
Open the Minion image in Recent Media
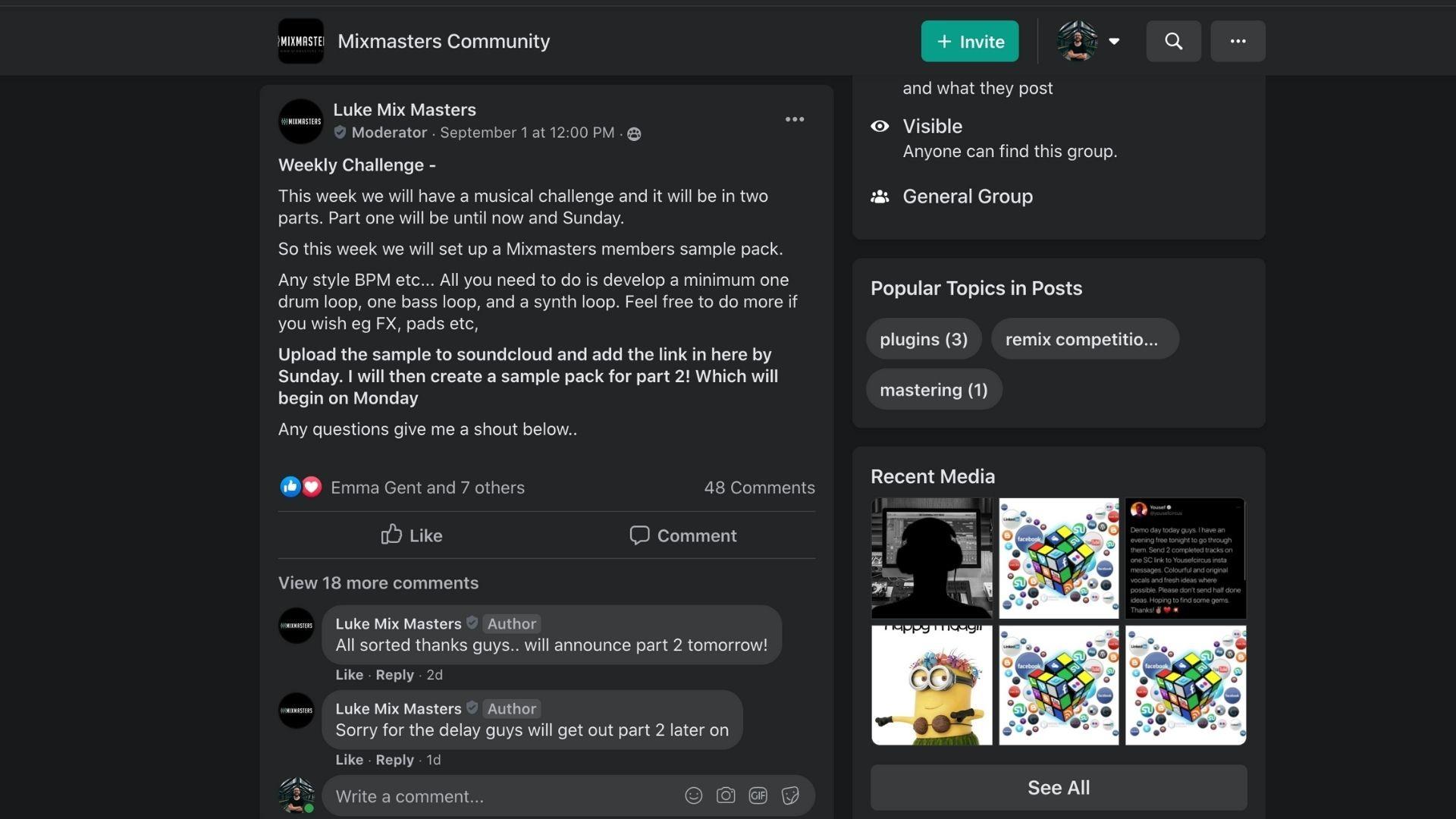coord(931,685)
